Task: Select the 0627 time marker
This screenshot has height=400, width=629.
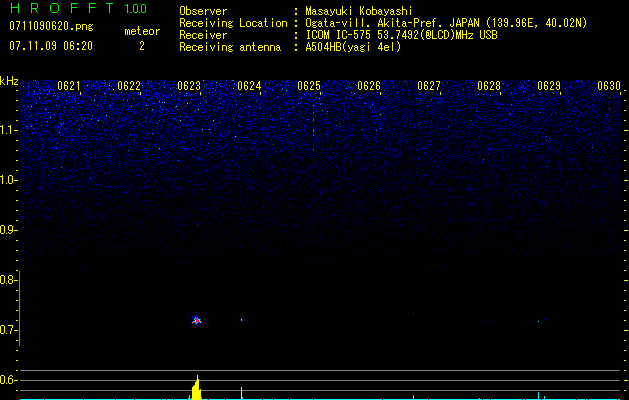Action: [429, 87]
